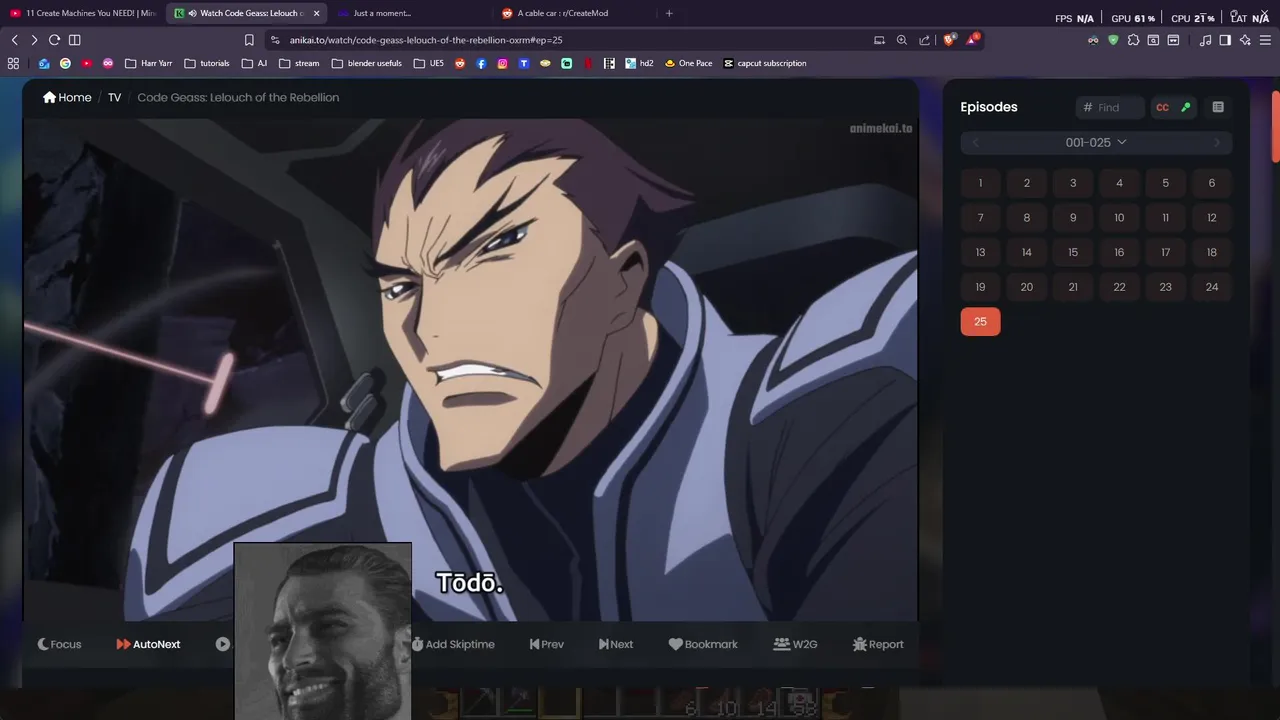Open the AJ bookmarks folder

pos(254,63)
